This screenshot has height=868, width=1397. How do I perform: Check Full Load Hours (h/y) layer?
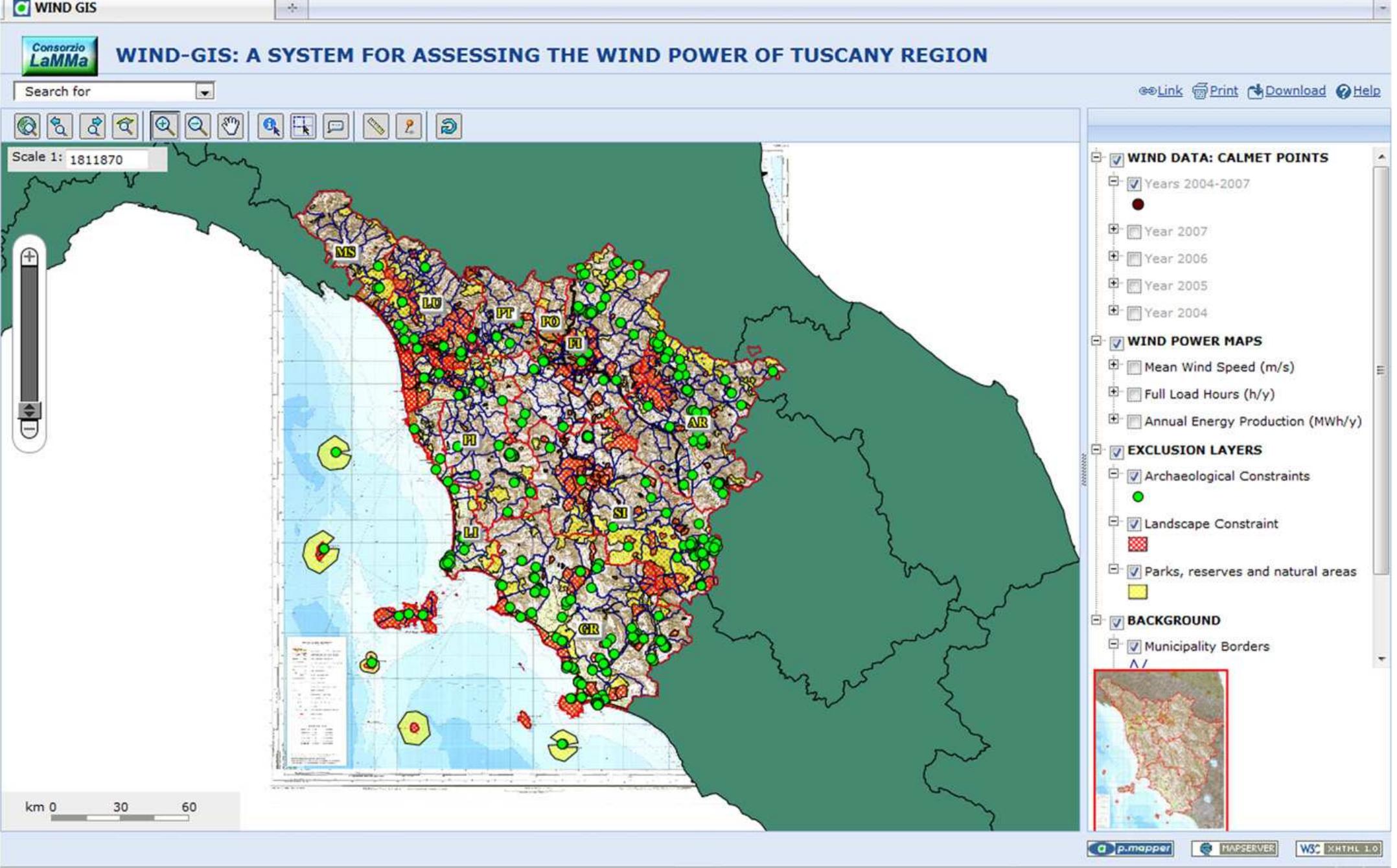(x=1134, y=395)
